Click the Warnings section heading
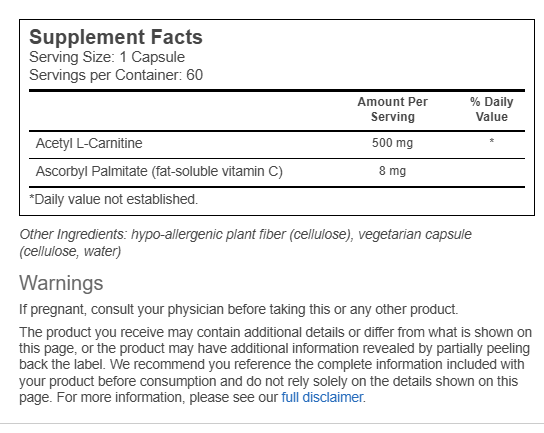 tap(61, 283)
